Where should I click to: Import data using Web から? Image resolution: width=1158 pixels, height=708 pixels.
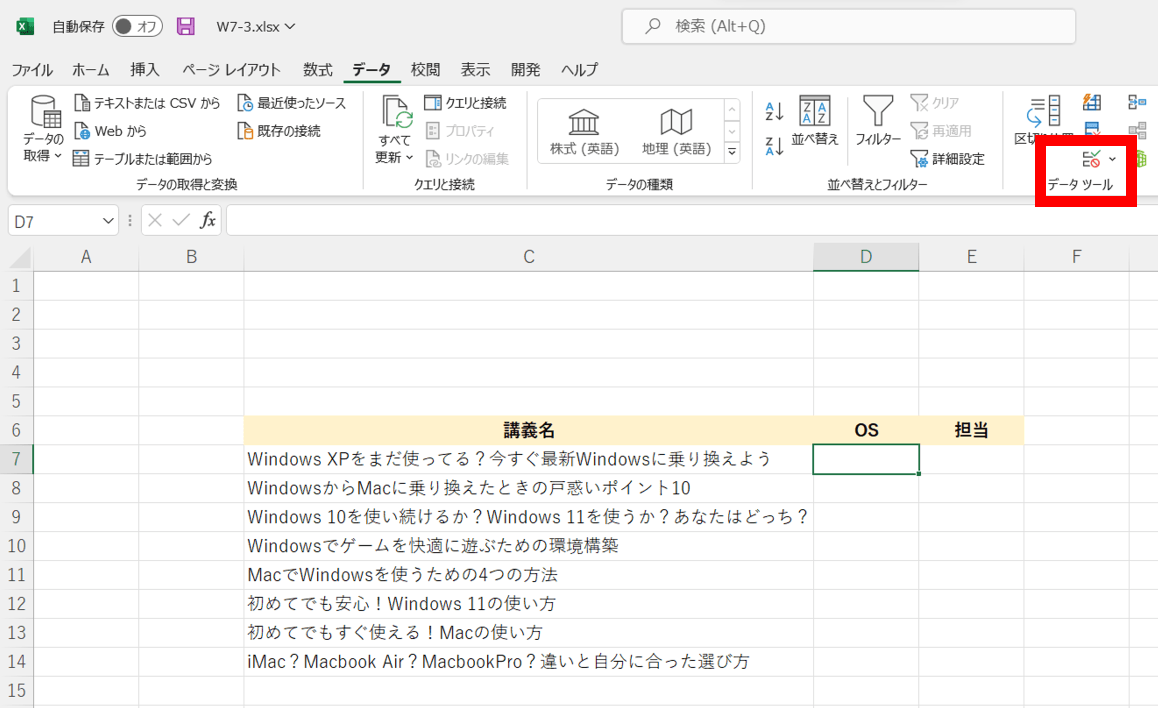tap(110, 131)
